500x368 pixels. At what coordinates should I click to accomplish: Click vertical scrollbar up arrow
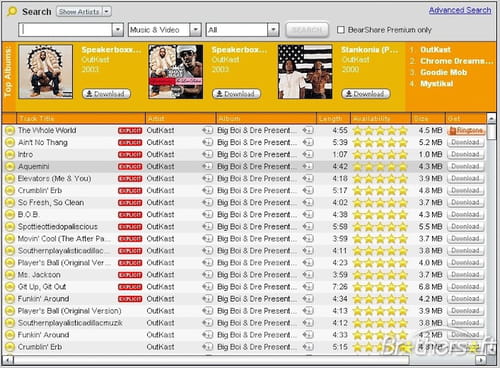pyautogui.click(x=491, y=119)
